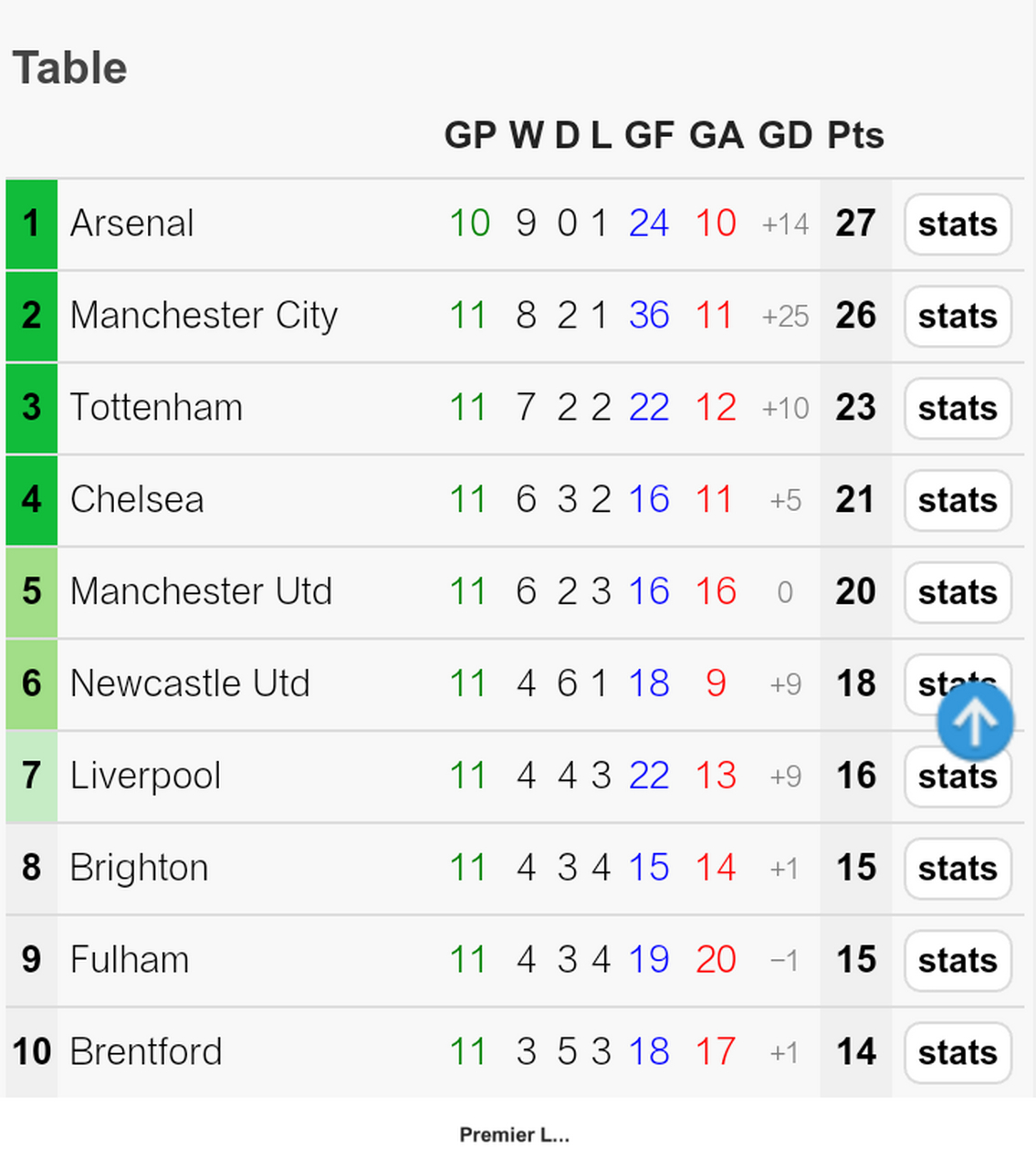Image resolution: width=1036 pixels, height=1168 pixels.
Task: View Tottenham stats button
Action: tap(958, 409)
